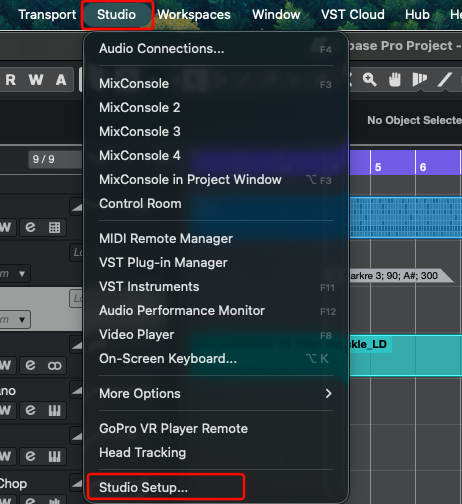Click corner triangle on the Chop track

click(77, 482)
